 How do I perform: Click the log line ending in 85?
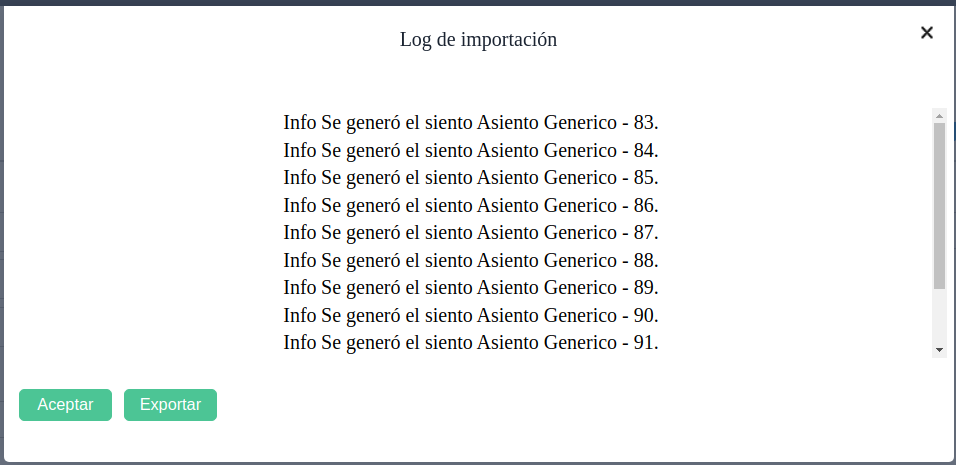(470, 178)
